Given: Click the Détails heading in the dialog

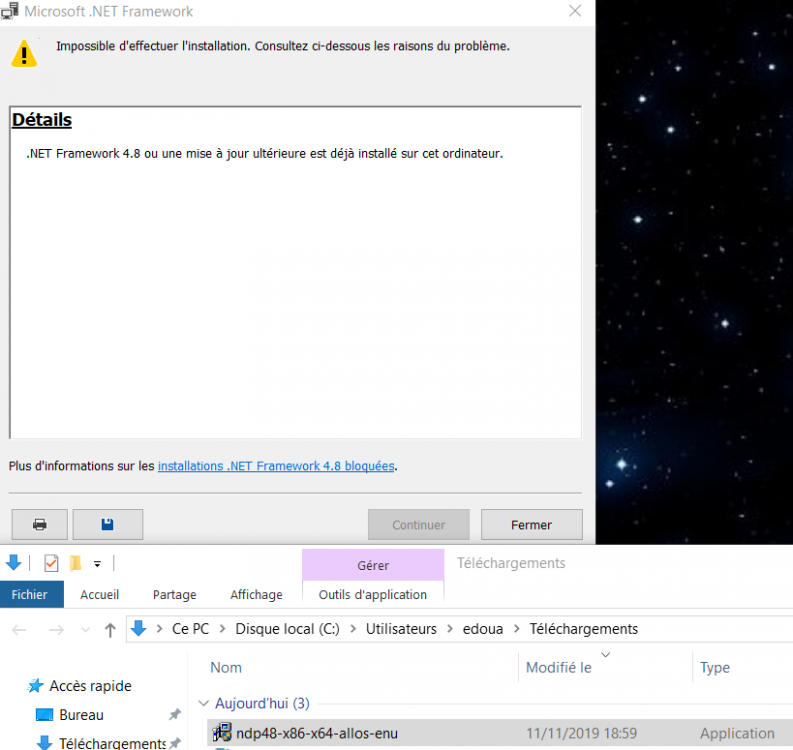Looking at the screenshot, I should click(42, 120).
